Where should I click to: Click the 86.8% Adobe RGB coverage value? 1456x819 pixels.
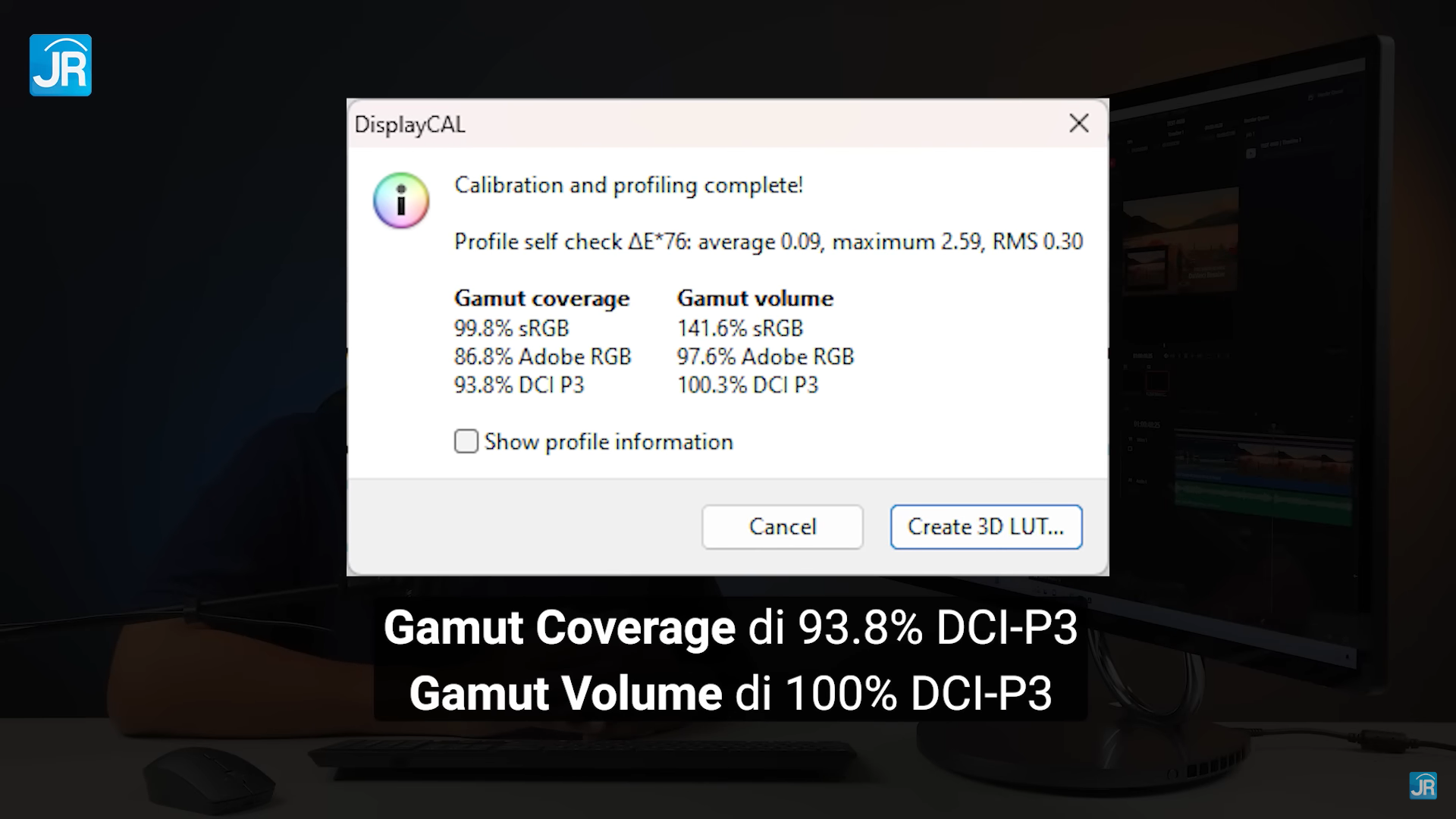pyautogui.click(x=542, y=356)
